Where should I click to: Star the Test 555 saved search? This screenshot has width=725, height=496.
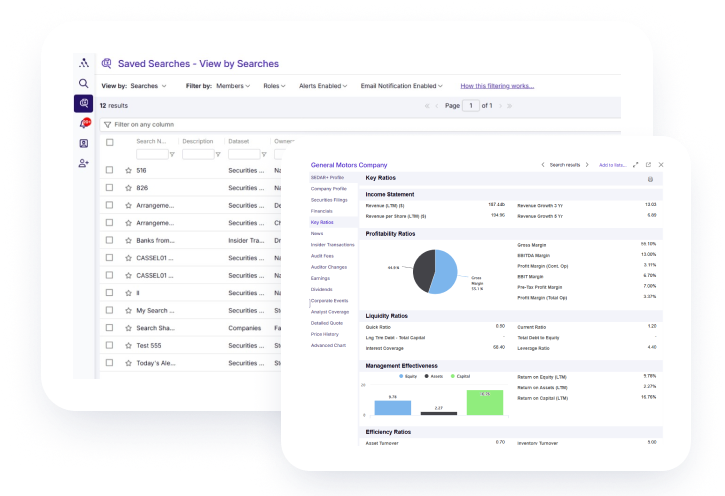(129, 345)
